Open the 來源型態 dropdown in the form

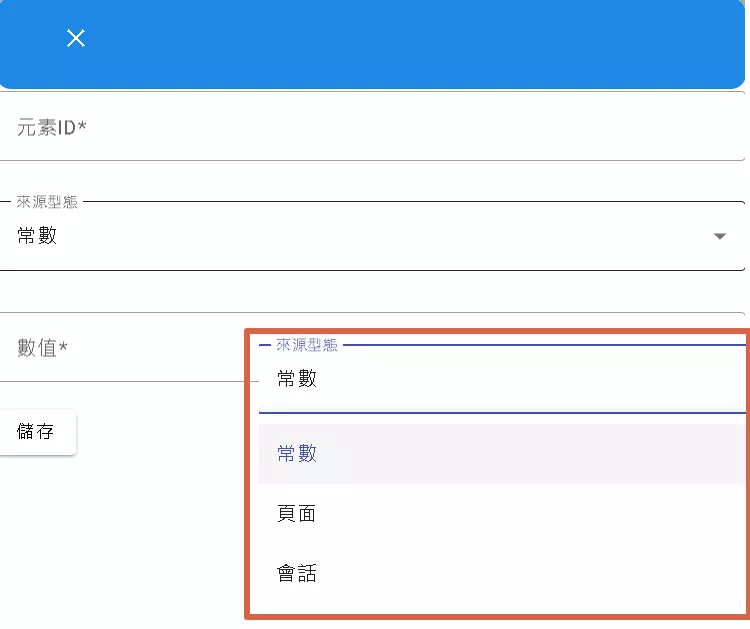(x=370, y=237)
